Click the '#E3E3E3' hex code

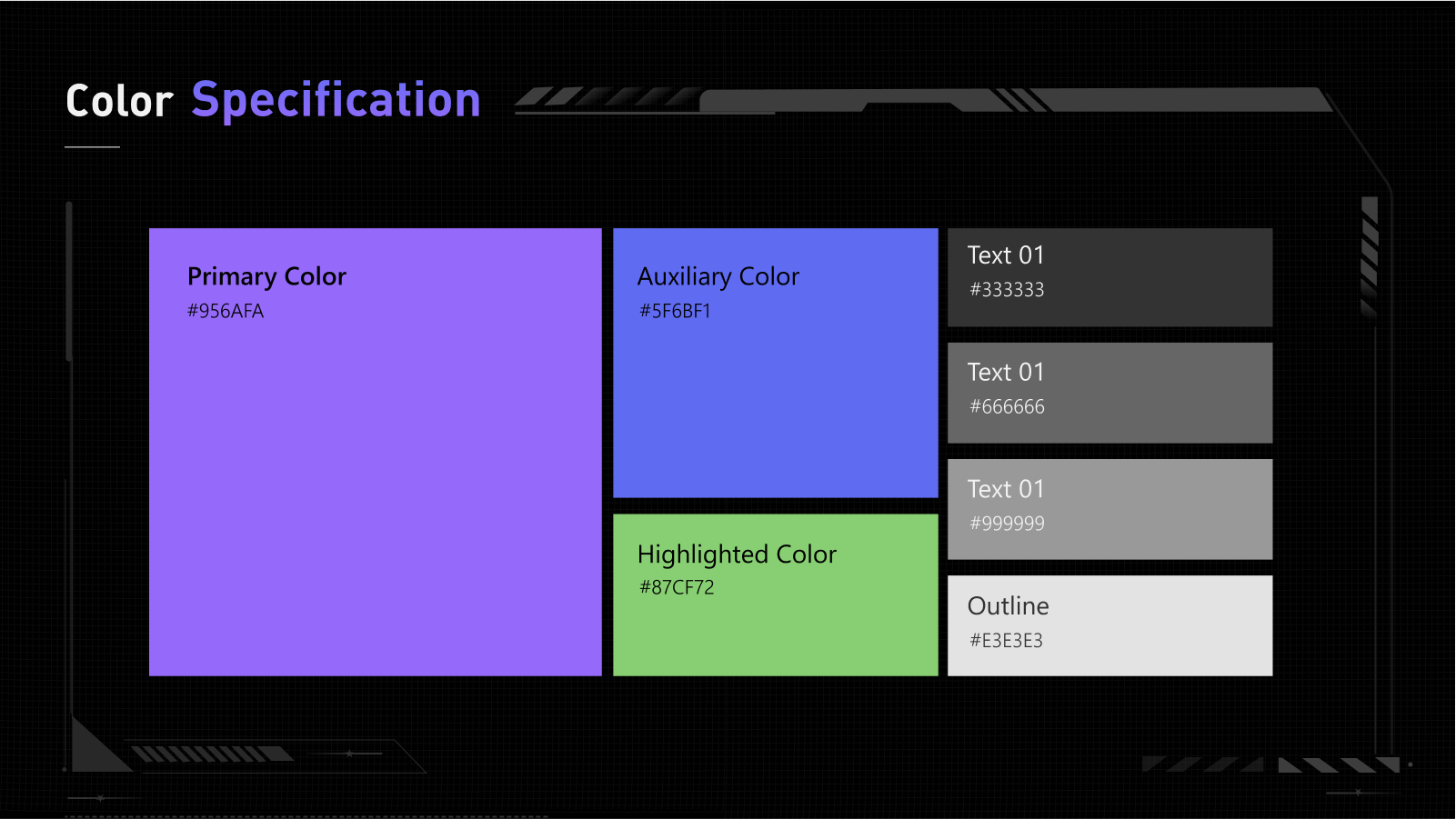tap(1006, 641)
